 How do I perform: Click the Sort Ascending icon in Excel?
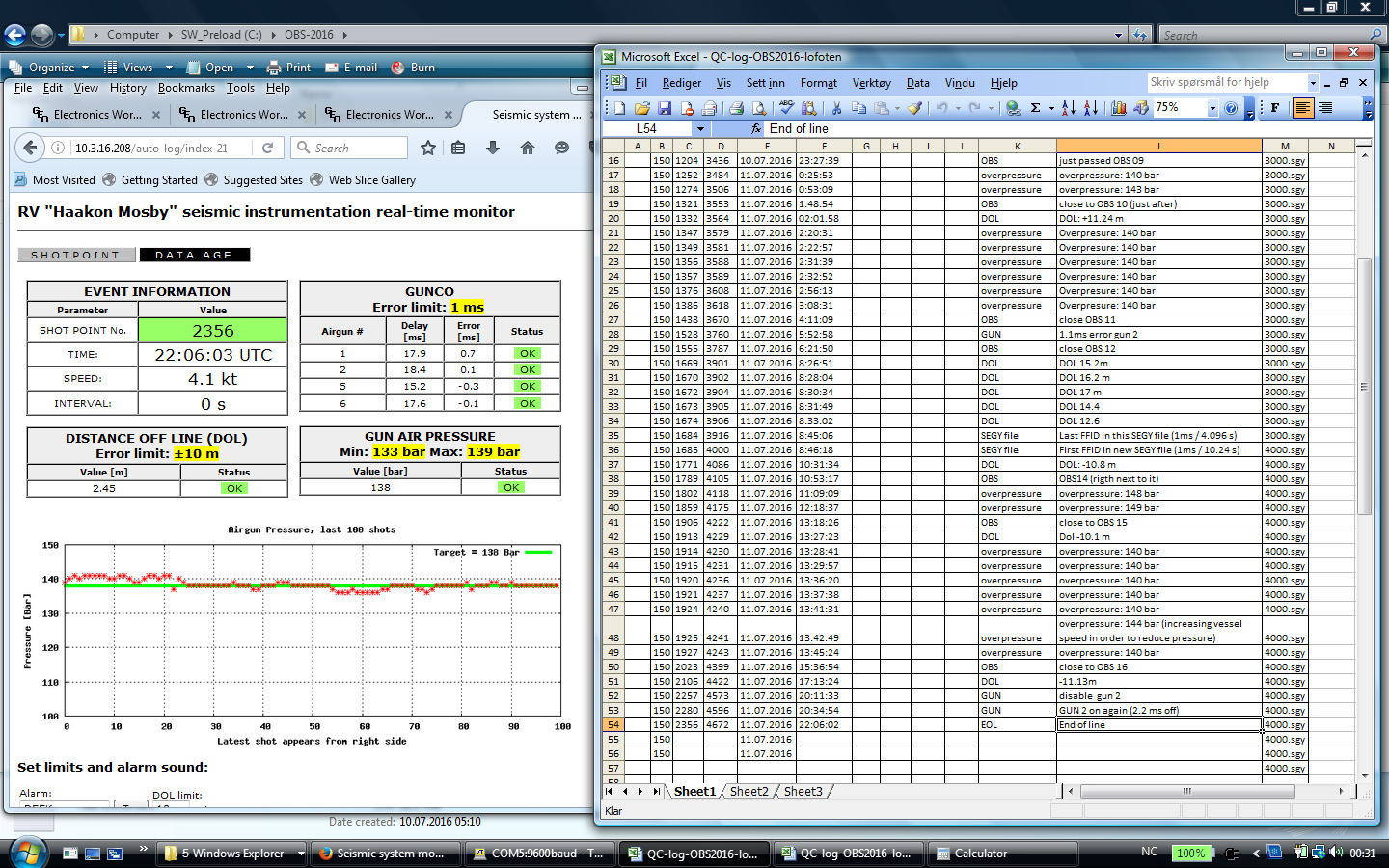(x=1068, y=108)
